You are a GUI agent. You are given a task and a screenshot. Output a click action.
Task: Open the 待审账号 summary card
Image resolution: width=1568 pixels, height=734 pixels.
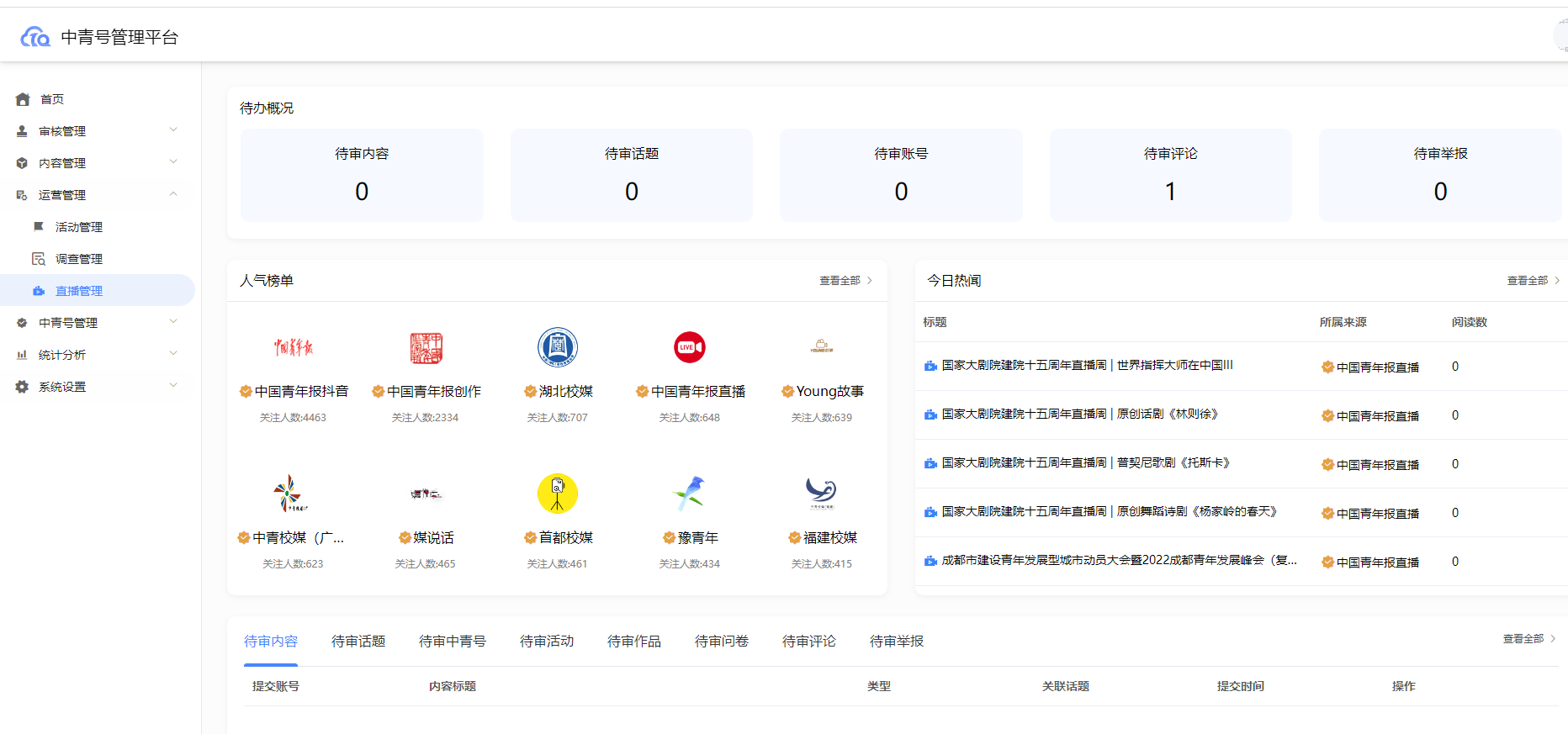point(901,175)
